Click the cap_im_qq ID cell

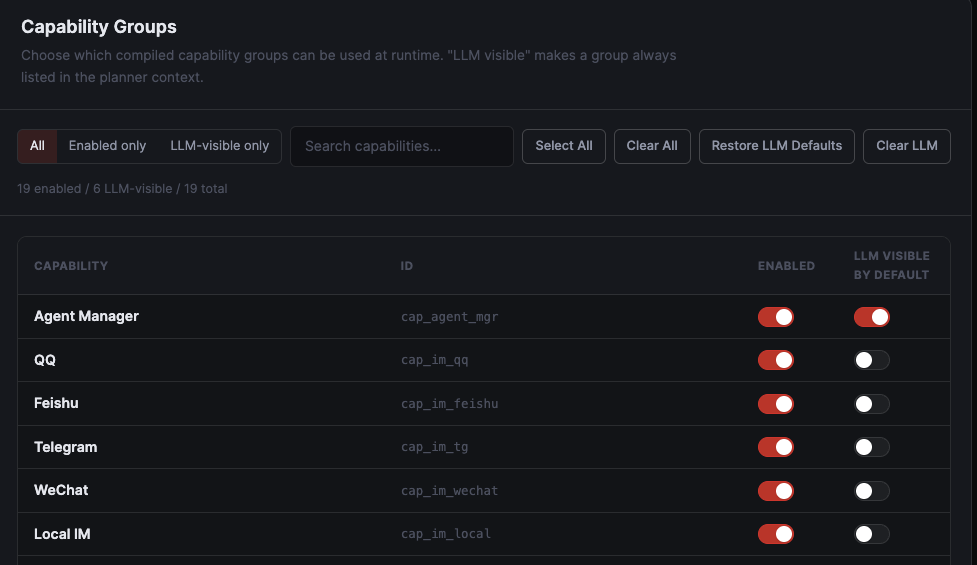click(x=434, y=360)
